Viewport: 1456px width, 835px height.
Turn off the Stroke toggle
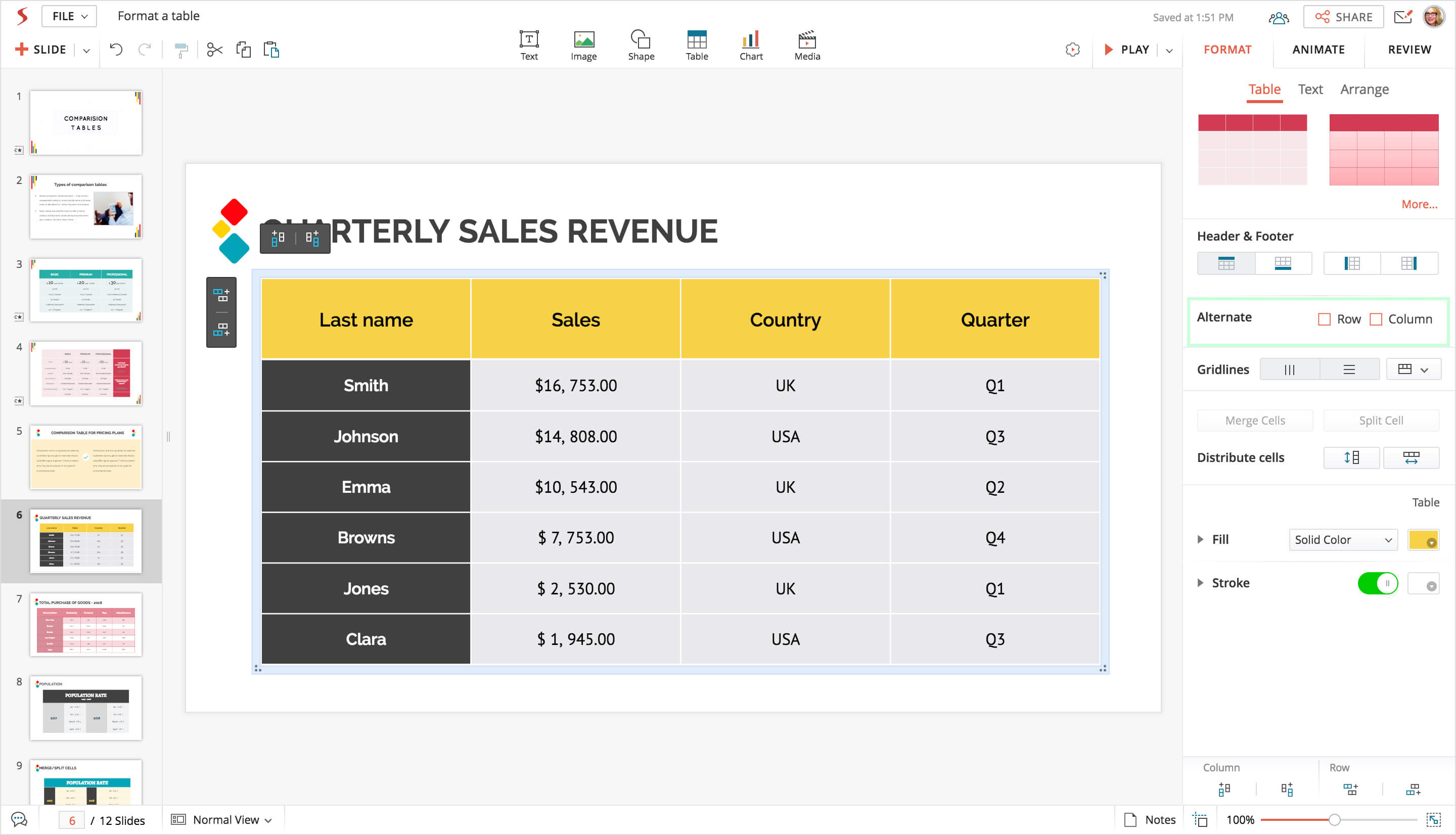coord(1378,584)
